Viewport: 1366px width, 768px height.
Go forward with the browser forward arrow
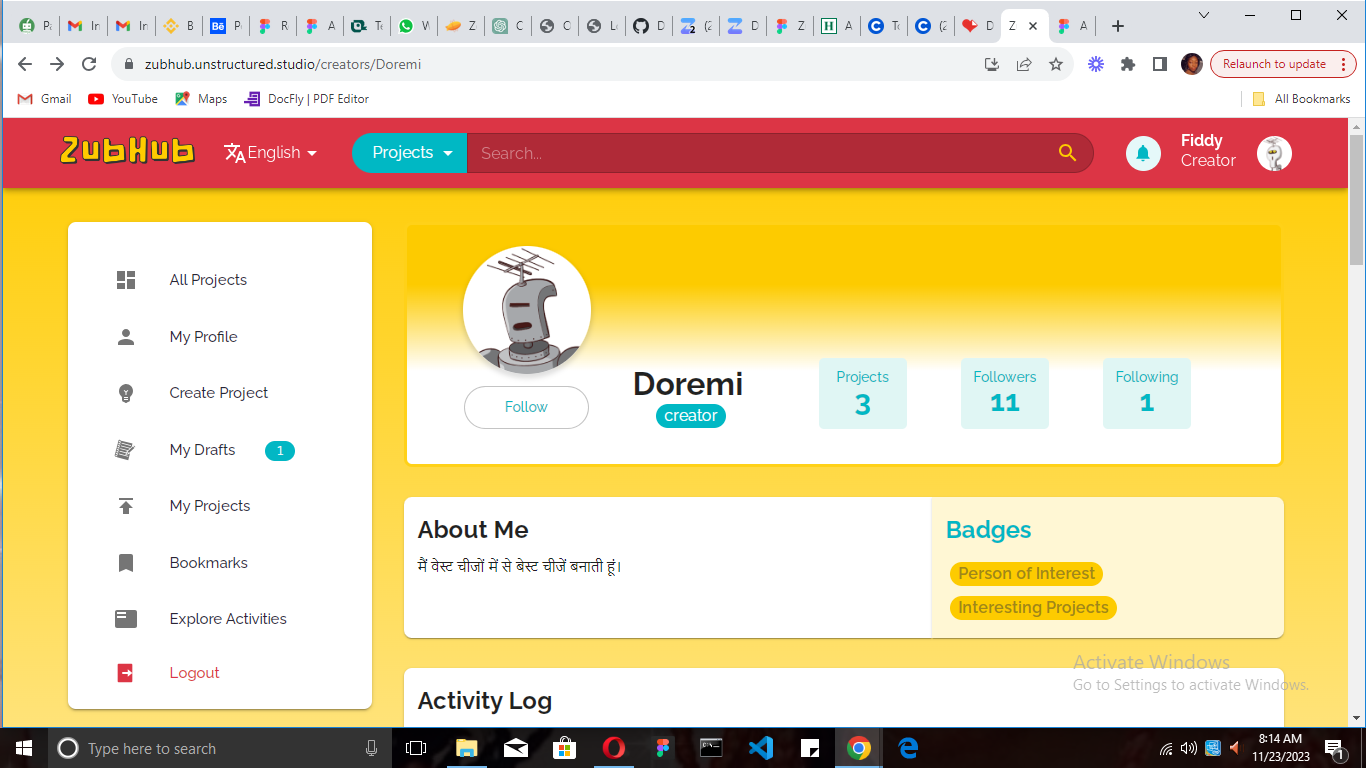(x=57, y=64)
